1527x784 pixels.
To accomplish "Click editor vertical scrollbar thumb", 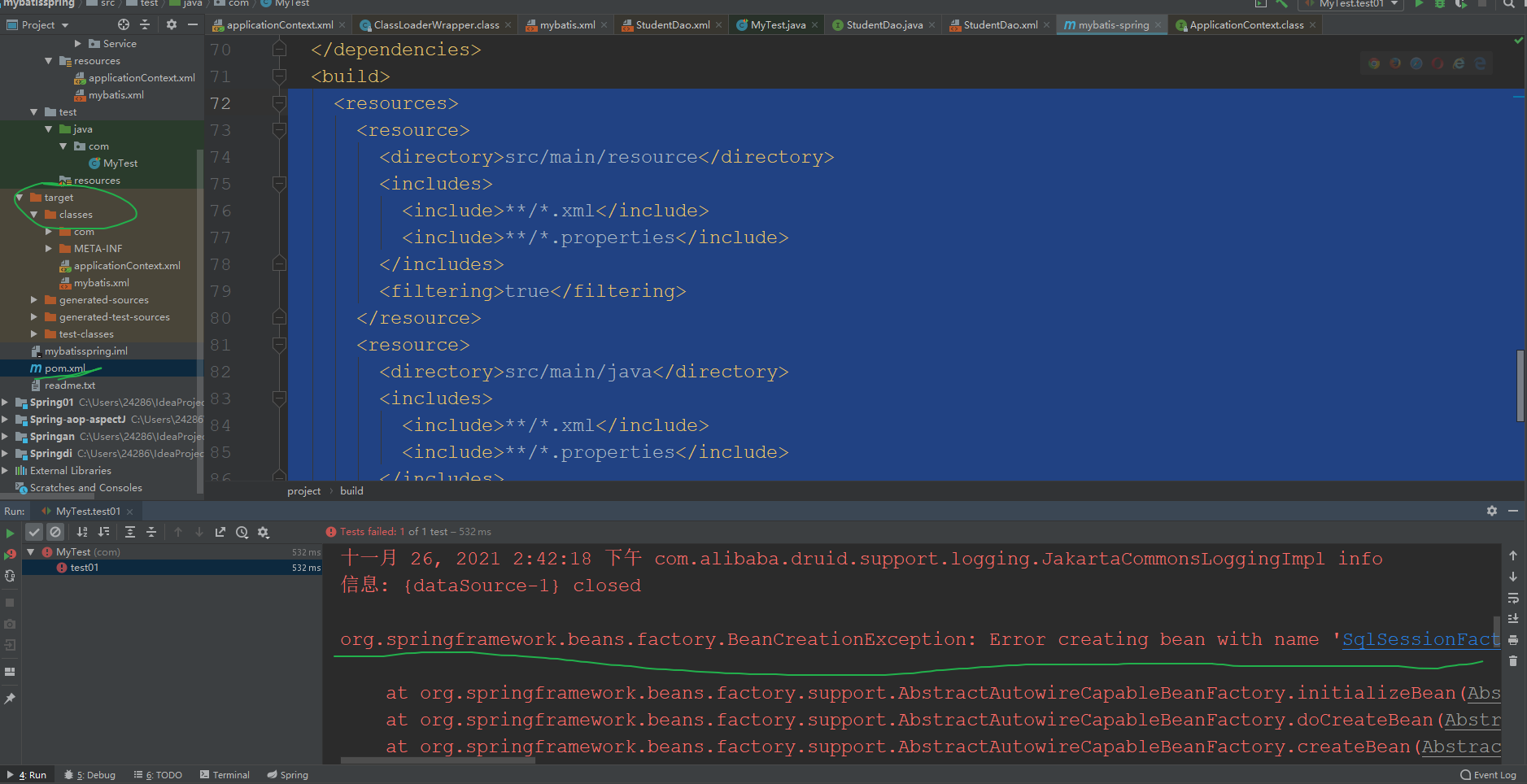I will [1520, 385].
